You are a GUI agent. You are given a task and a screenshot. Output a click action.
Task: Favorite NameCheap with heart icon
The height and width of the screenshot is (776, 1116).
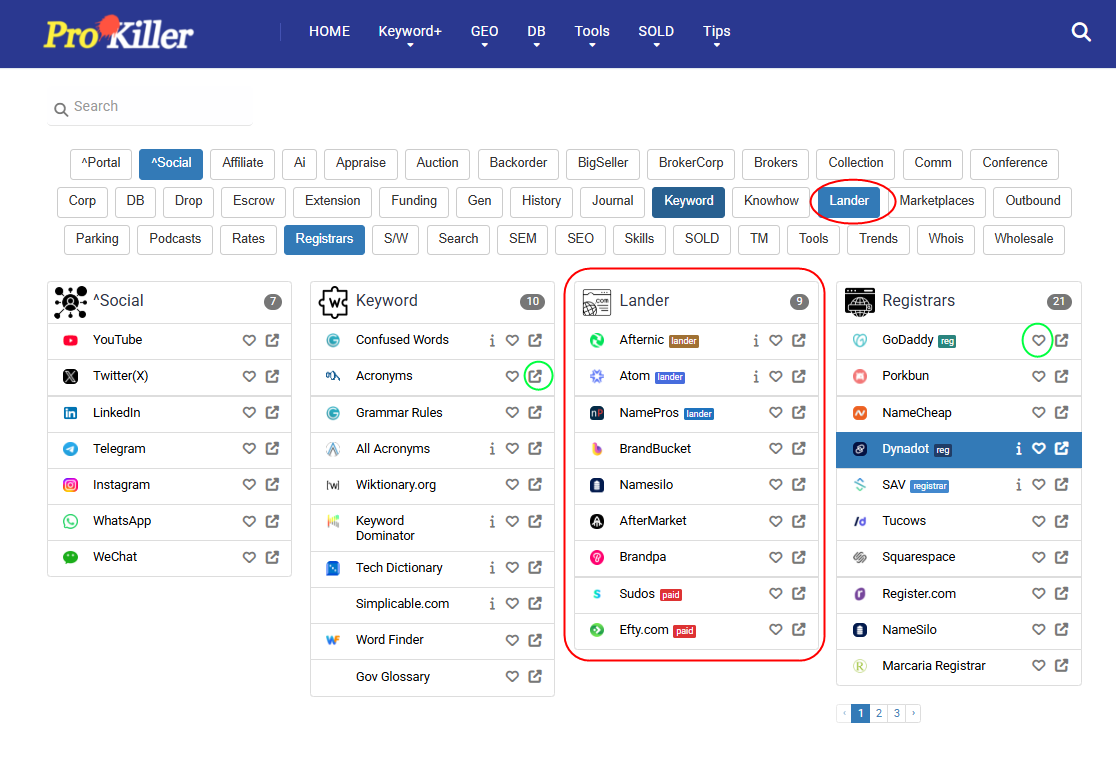(x=1038, y=412)
